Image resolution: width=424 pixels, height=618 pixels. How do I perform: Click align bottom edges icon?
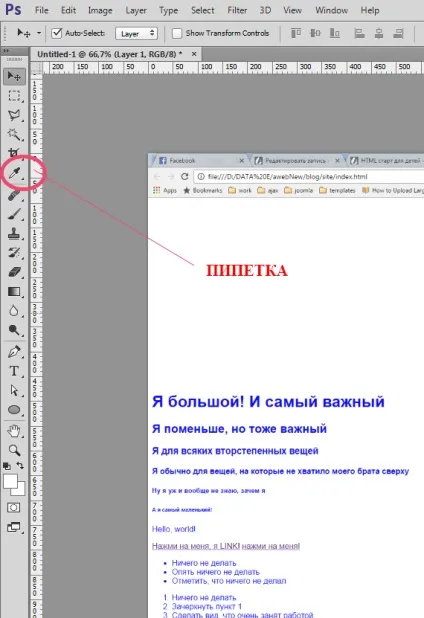335,34
